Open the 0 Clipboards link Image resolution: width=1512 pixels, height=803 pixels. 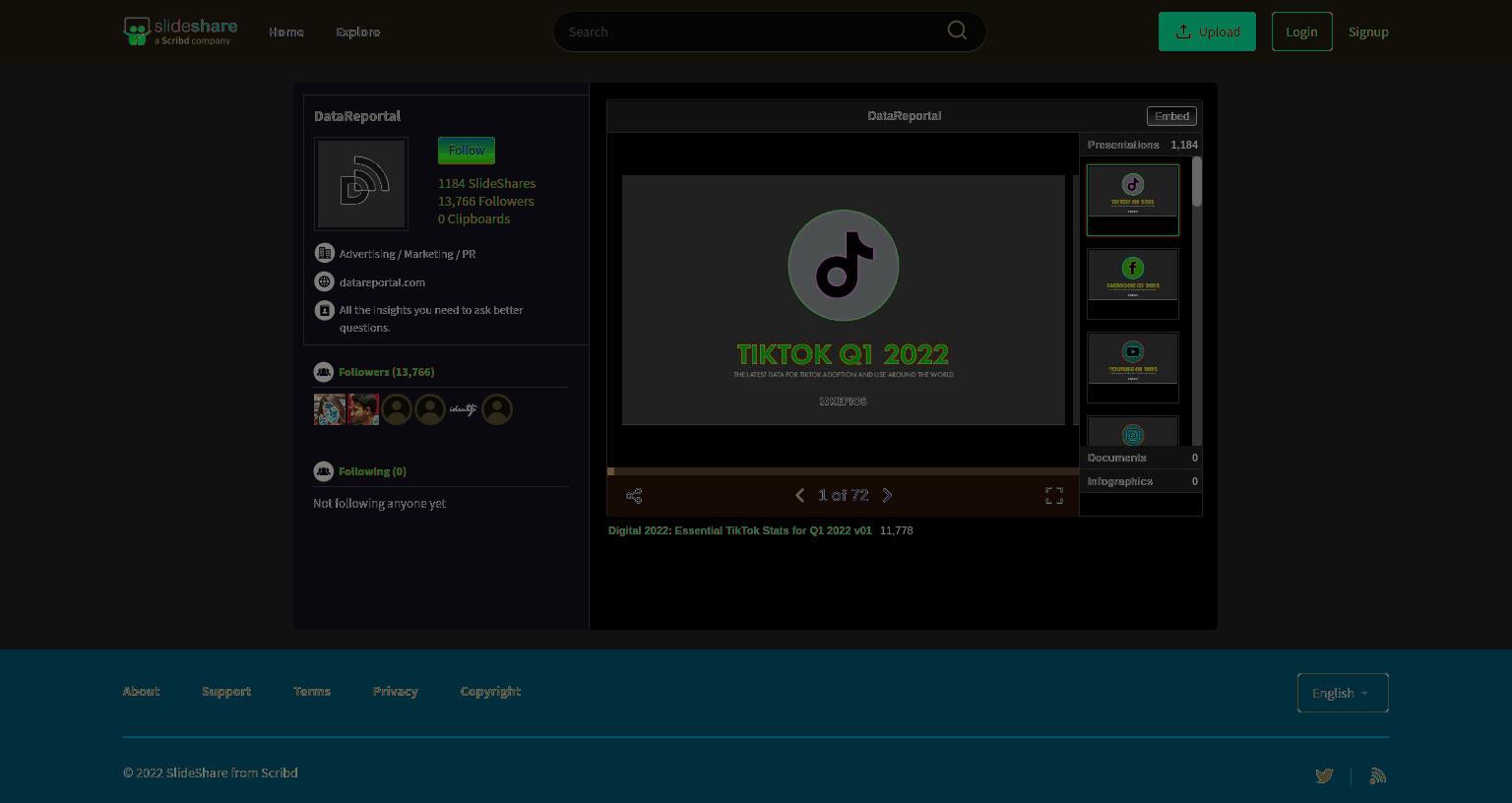point(473,218)
